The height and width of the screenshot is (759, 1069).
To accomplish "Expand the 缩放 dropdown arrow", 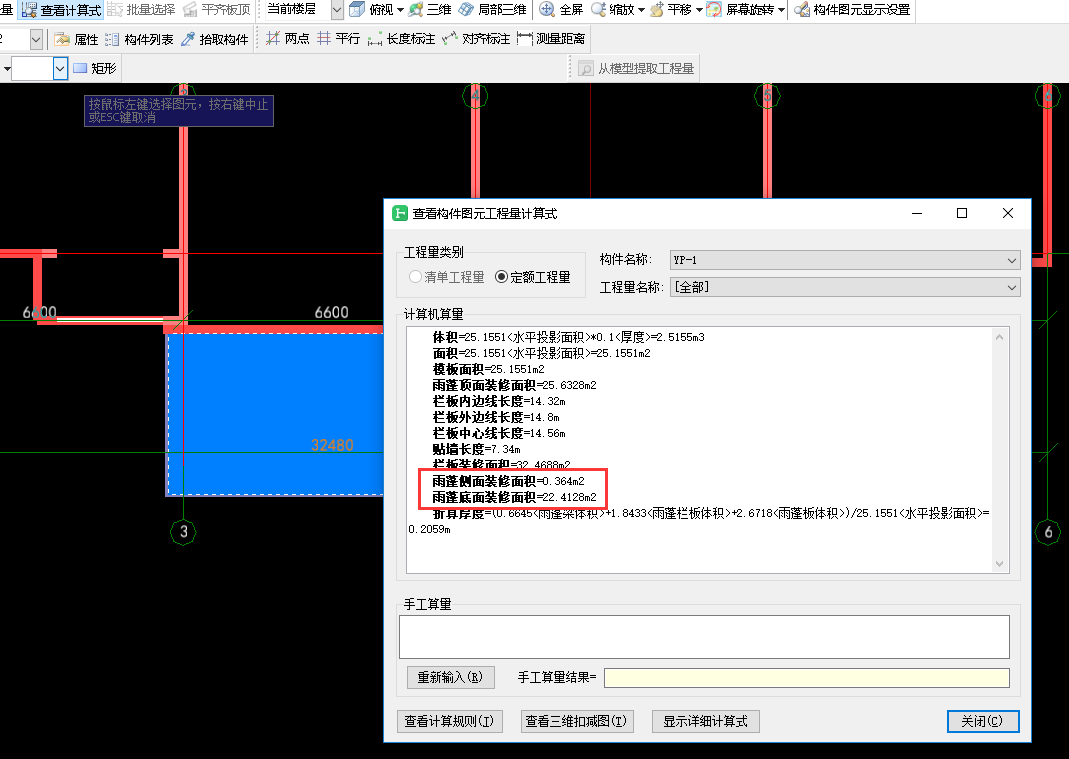I will (x=641, y=10).
